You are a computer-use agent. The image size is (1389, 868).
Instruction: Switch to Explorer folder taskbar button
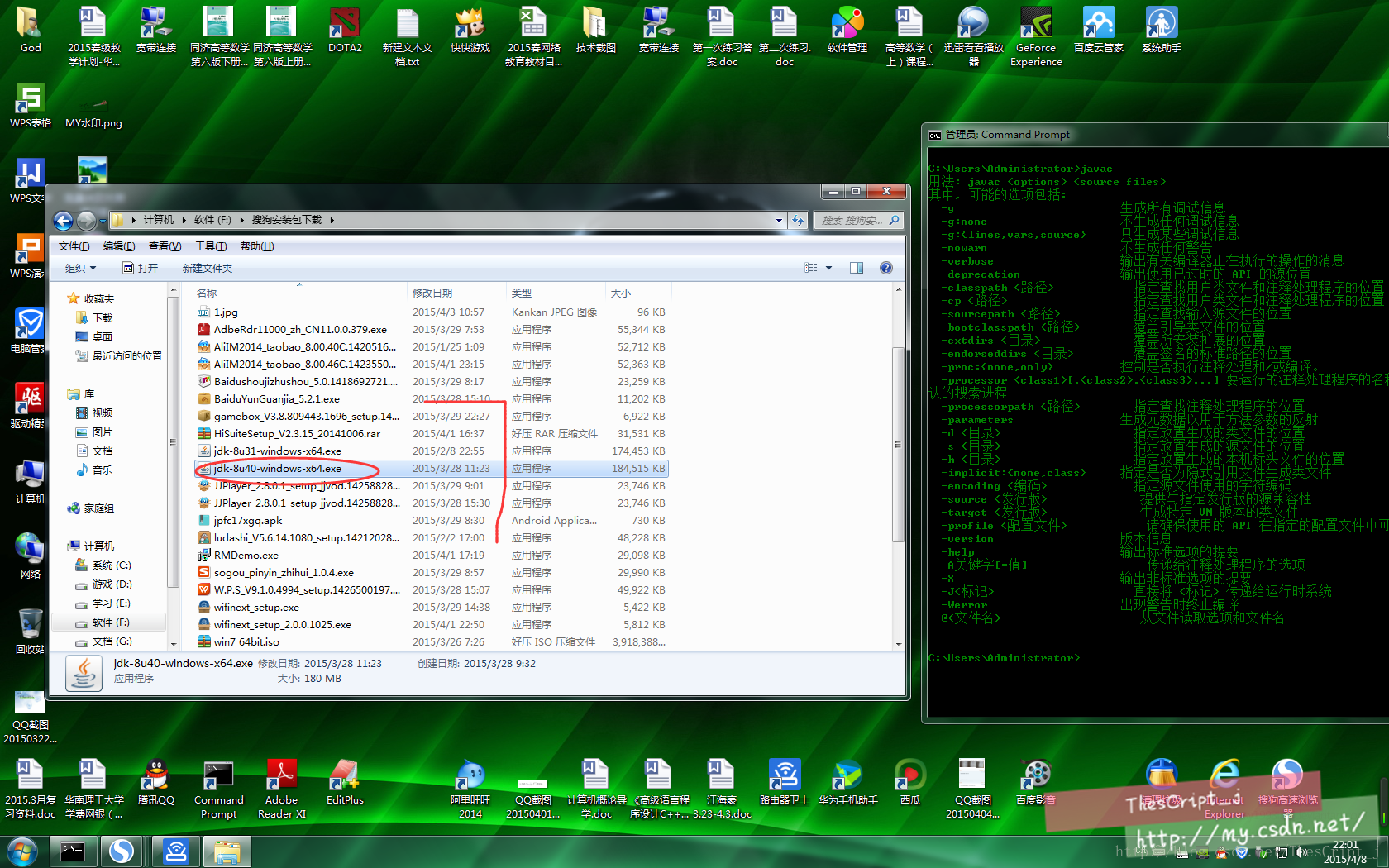(227, 851)
